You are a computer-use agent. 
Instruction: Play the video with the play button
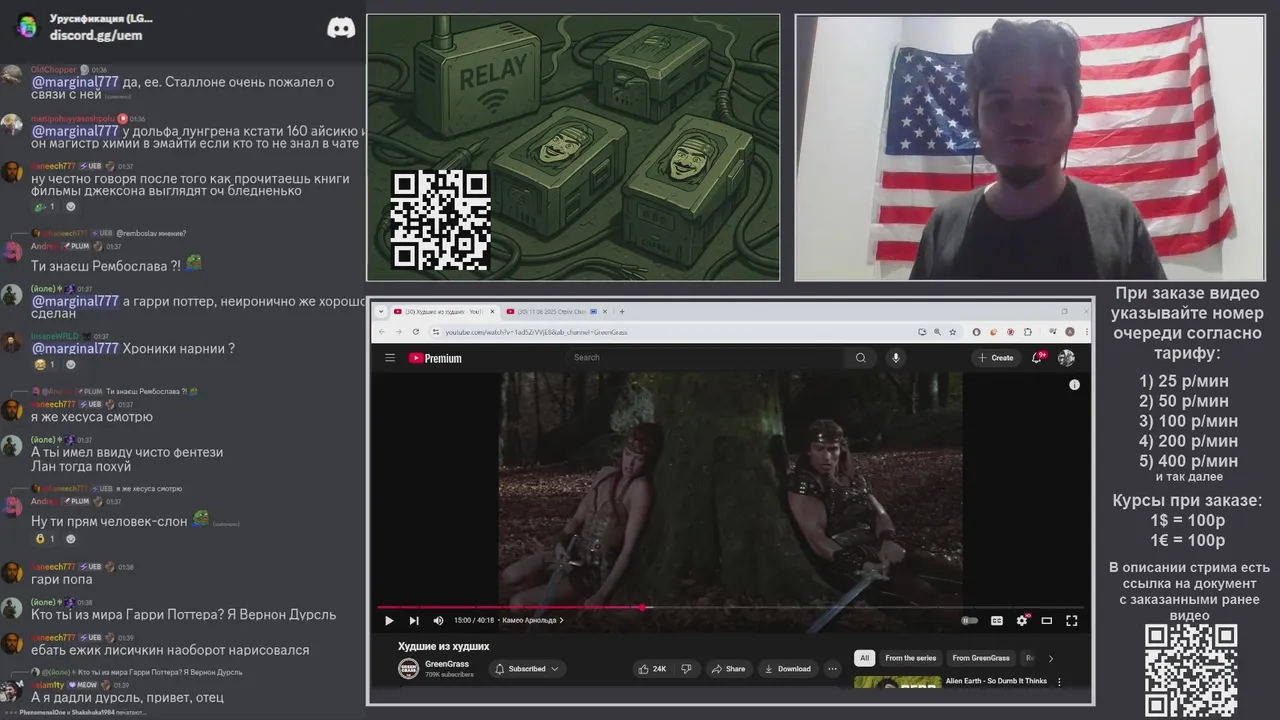[389, 620]
